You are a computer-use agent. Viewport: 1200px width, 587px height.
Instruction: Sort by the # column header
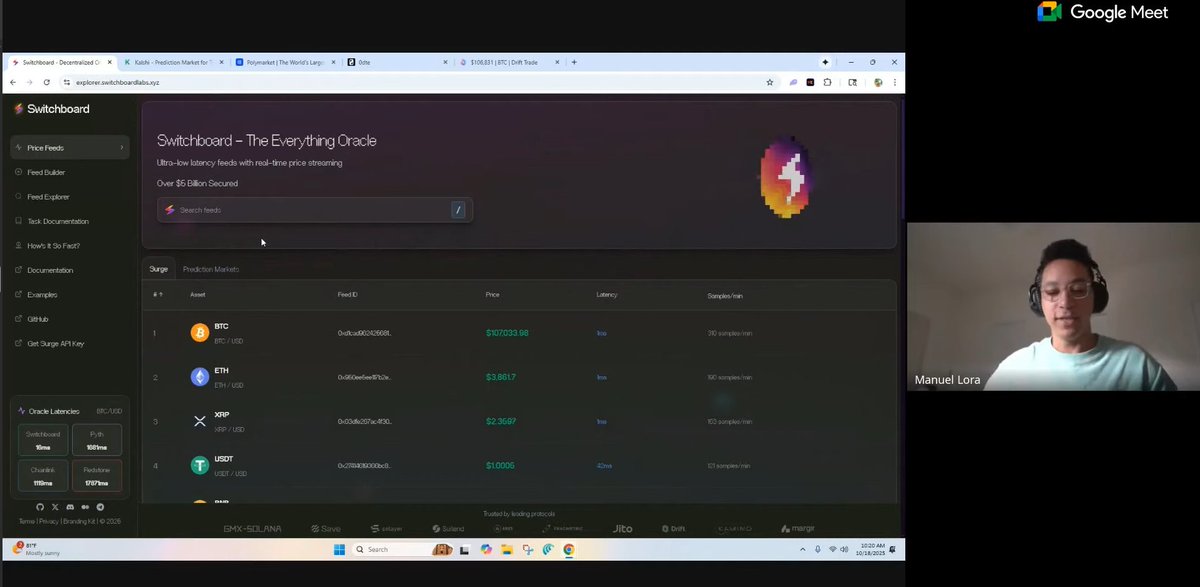(x=157, y=295)
